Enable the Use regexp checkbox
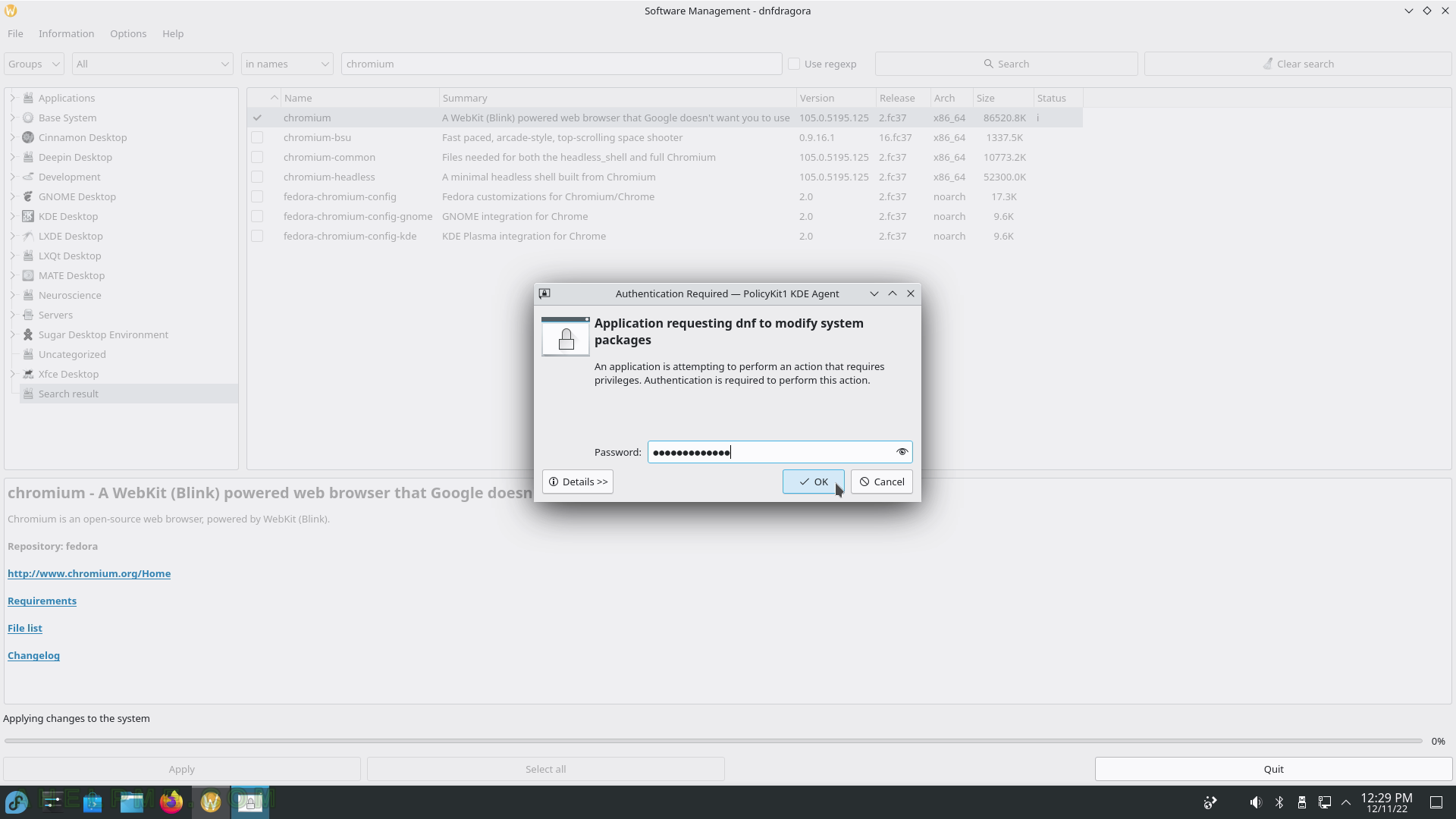Viewport: 1456px width, 819px height. (794, 64)
